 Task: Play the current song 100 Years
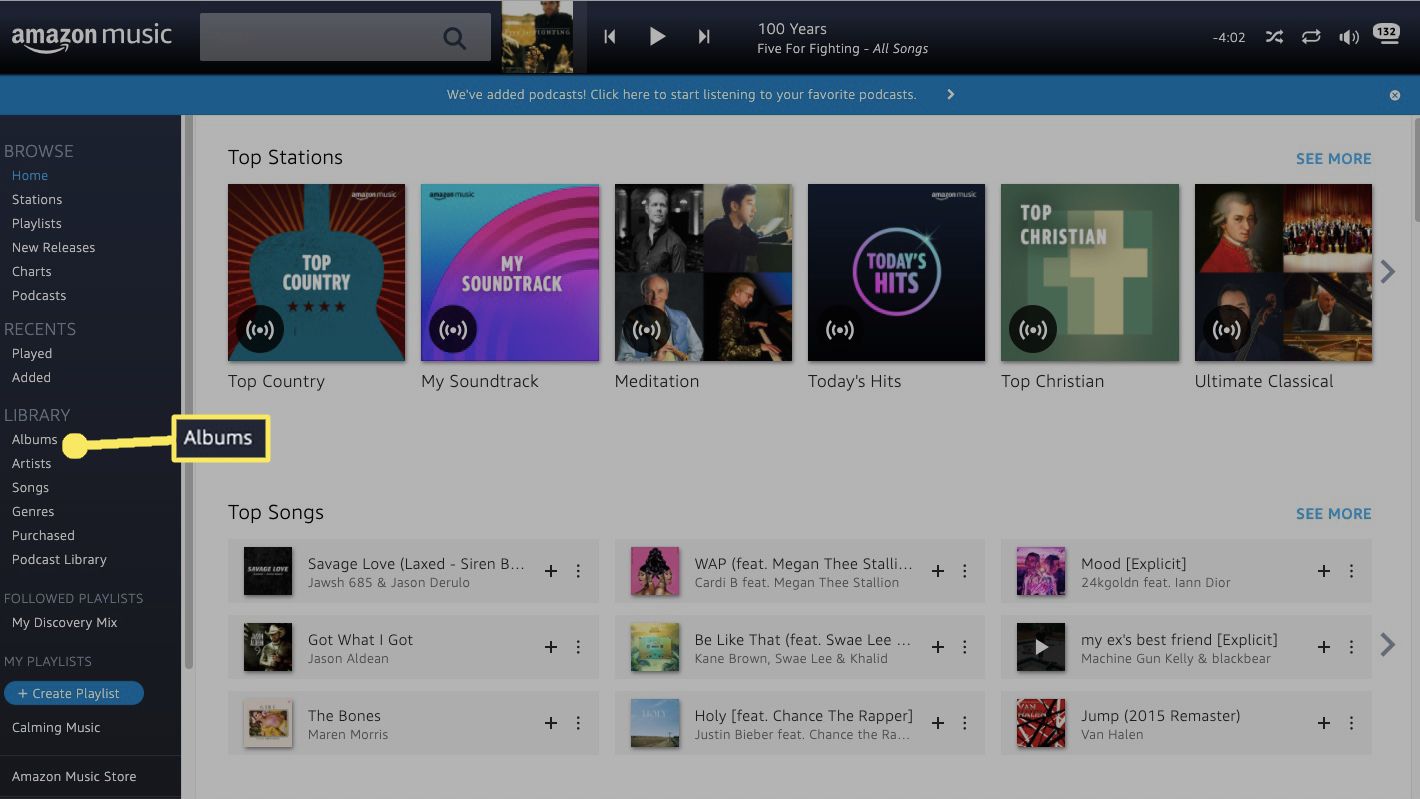click(x=657, y=37)
